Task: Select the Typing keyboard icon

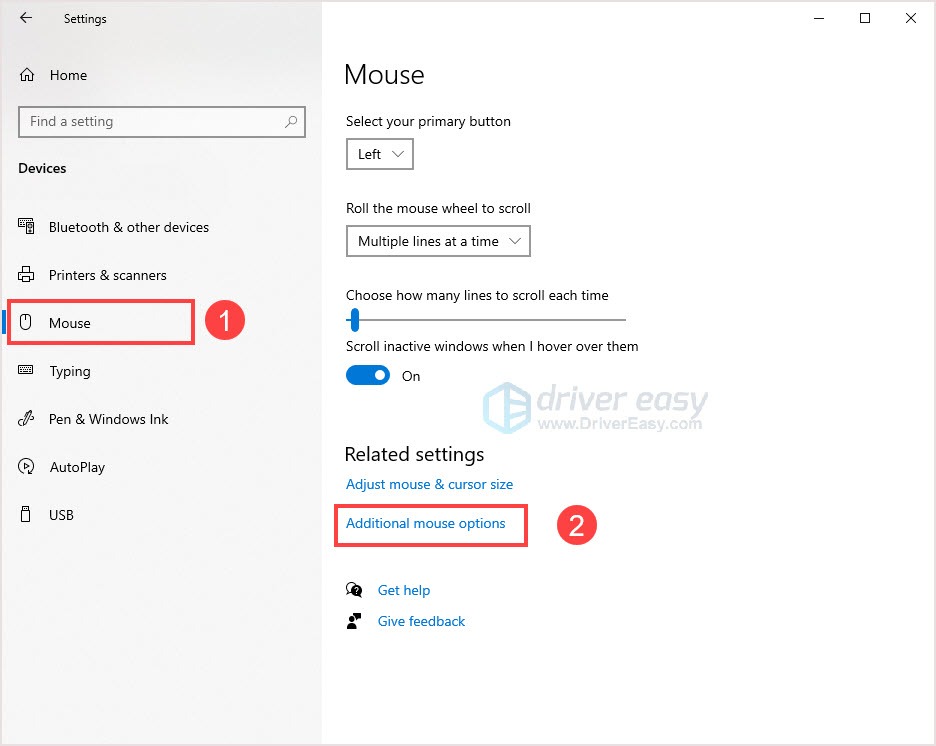Action: [27, 371]
